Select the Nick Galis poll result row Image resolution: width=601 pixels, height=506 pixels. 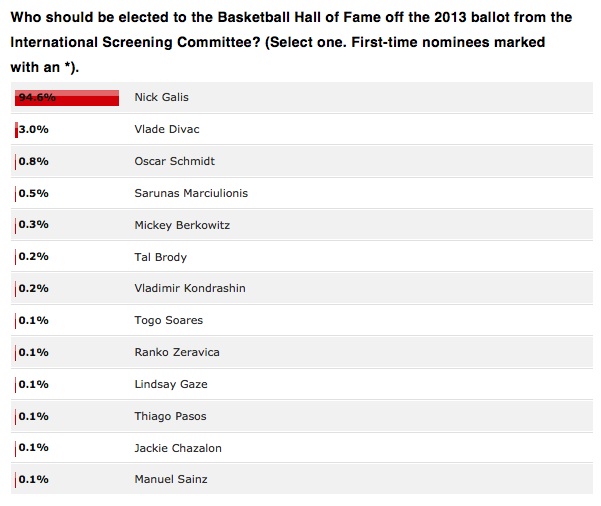pos(302,97)
